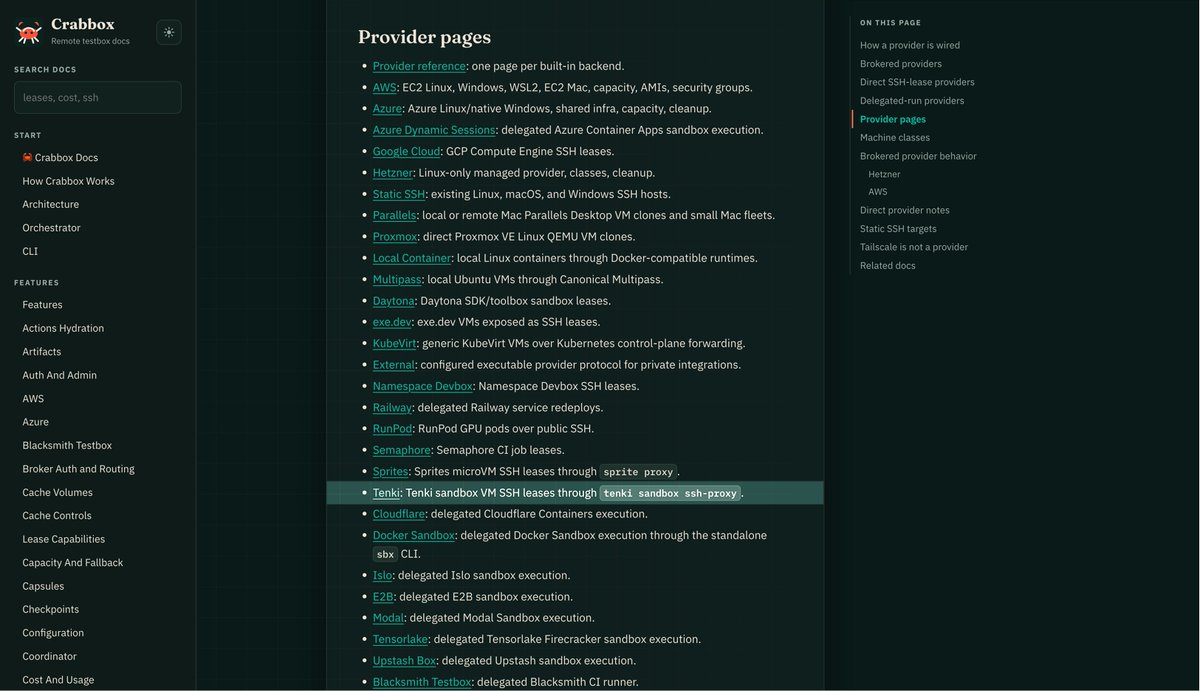Open Actions Hydration in sidebar
This screenshot has height=691, width=1200.
click(x=63, y=328)
